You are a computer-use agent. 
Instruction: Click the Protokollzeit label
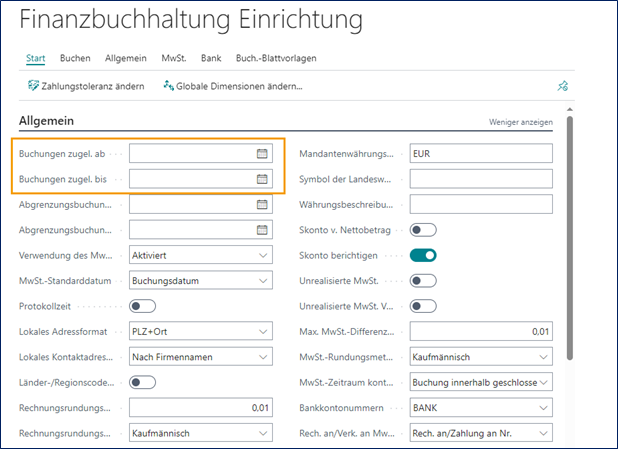45,306
